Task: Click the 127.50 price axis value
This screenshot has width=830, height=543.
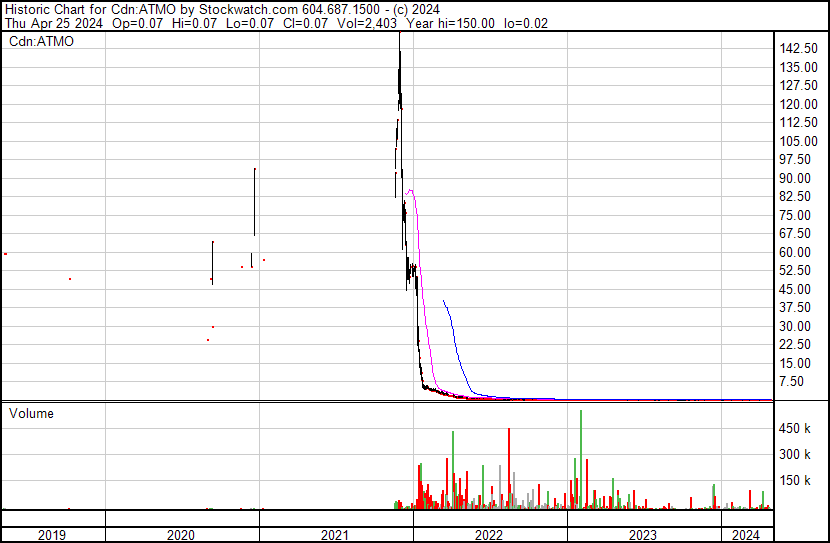Action: point(798,86)
